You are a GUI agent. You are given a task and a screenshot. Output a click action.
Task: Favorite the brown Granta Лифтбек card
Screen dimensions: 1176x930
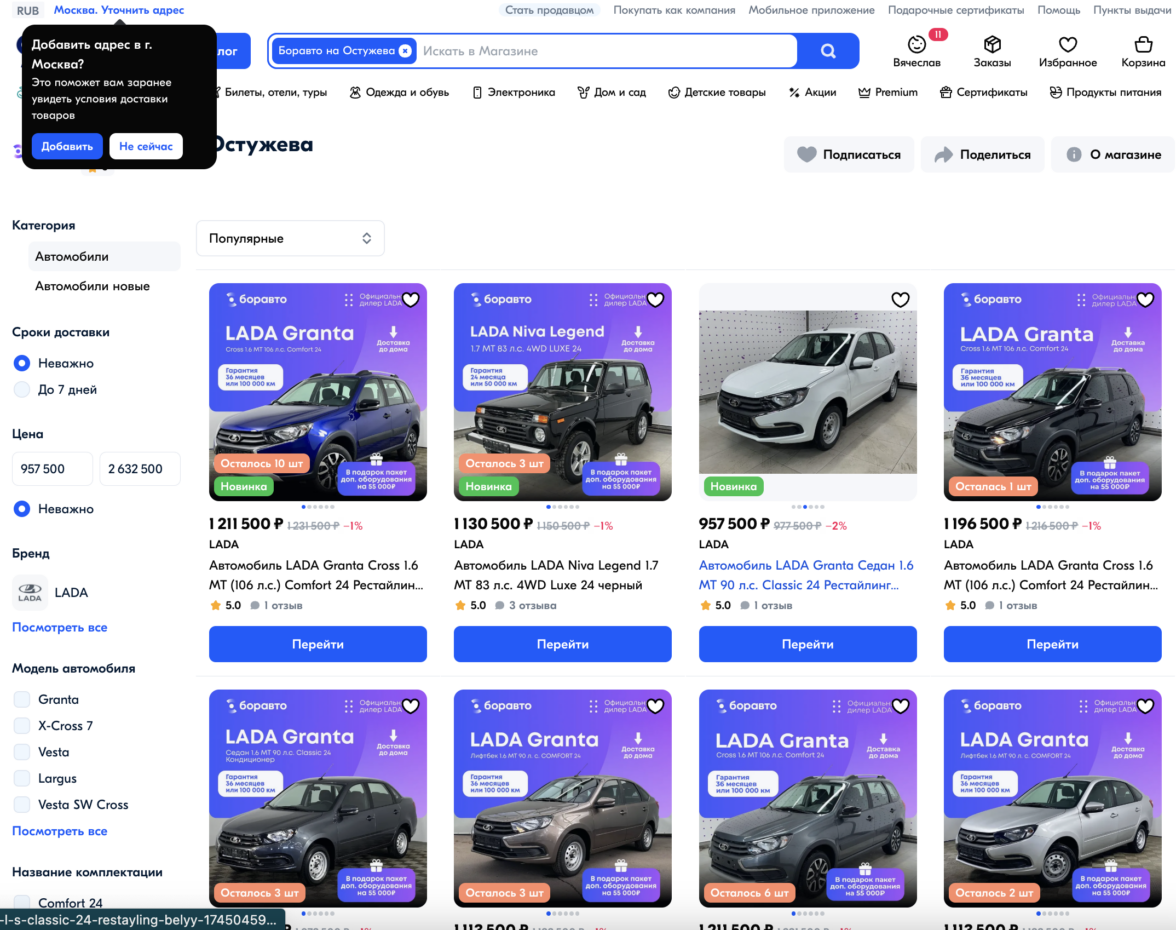tap(656, 706)
